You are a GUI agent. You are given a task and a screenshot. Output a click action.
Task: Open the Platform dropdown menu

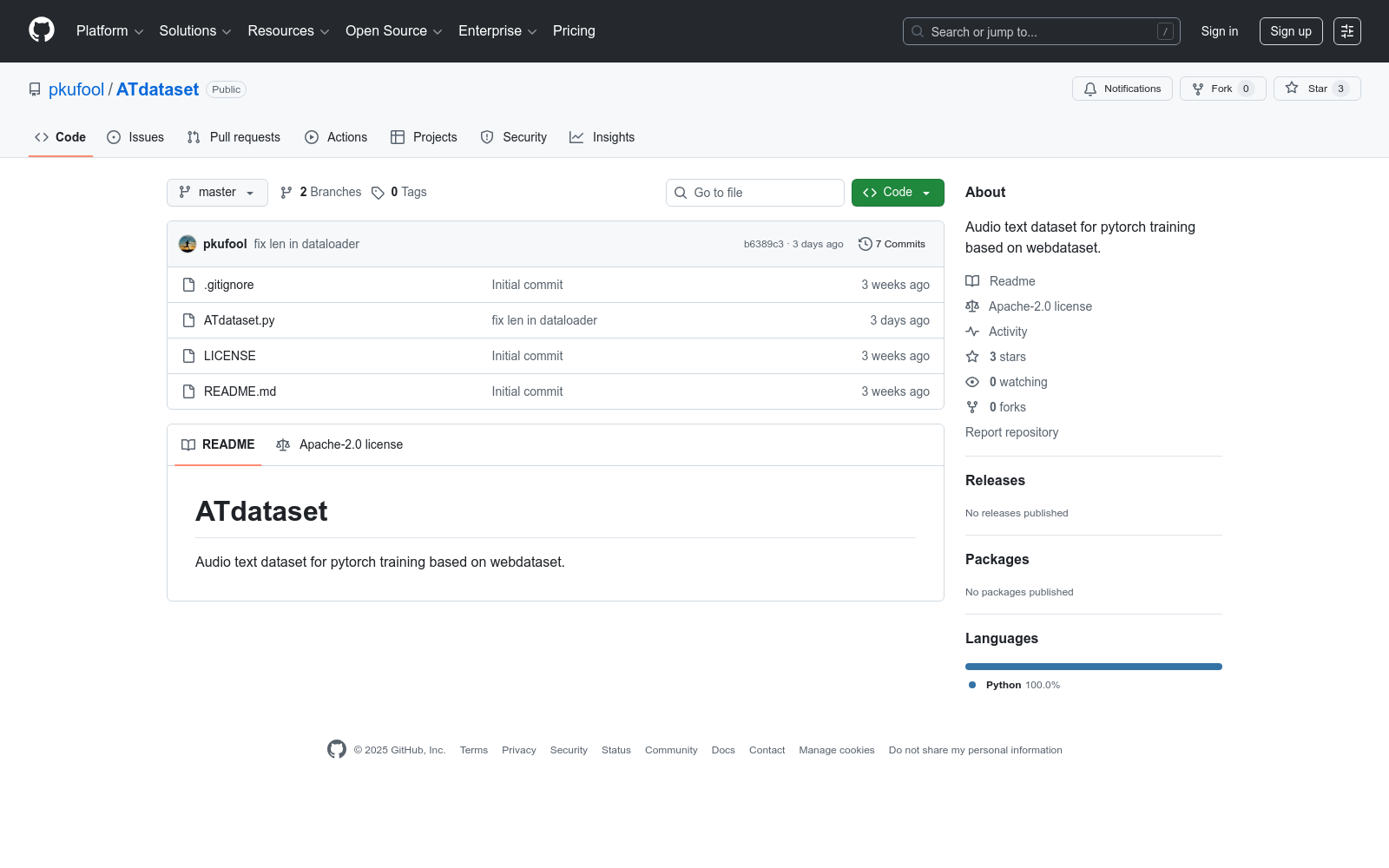point(109,31)
